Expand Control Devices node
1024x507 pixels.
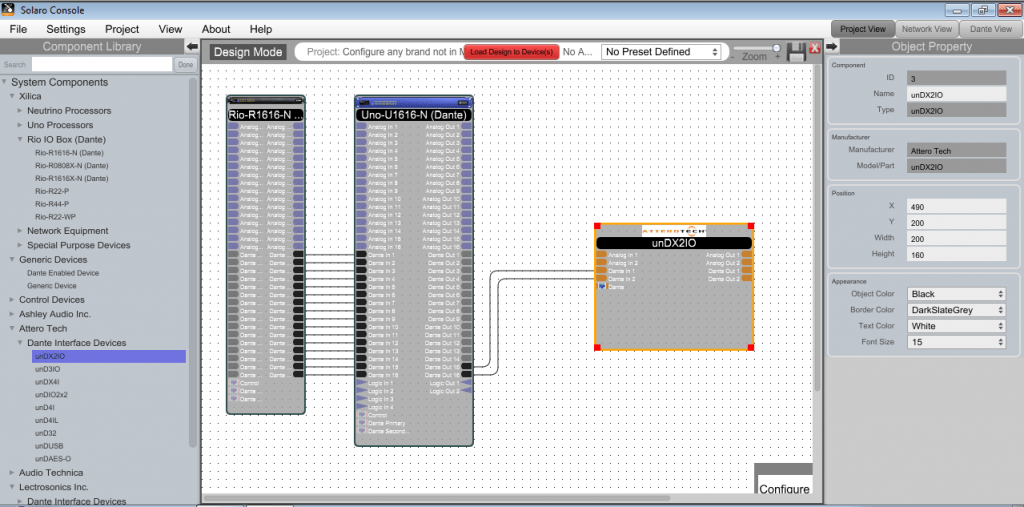pyautogui.click(x=12, y=300)
